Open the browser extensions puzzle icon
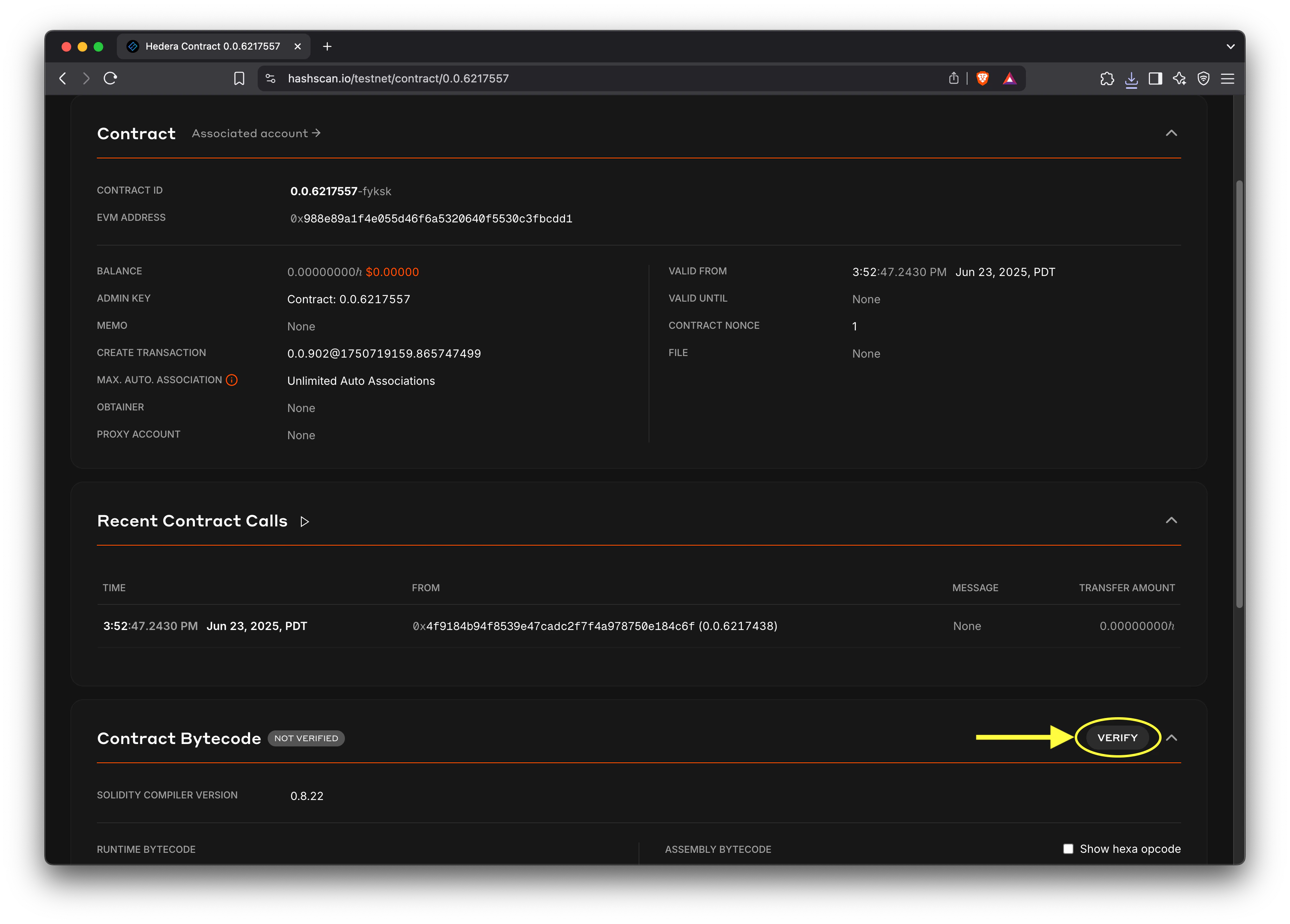This screenshot has width=1290, height=924. [x=1107, y=78]
